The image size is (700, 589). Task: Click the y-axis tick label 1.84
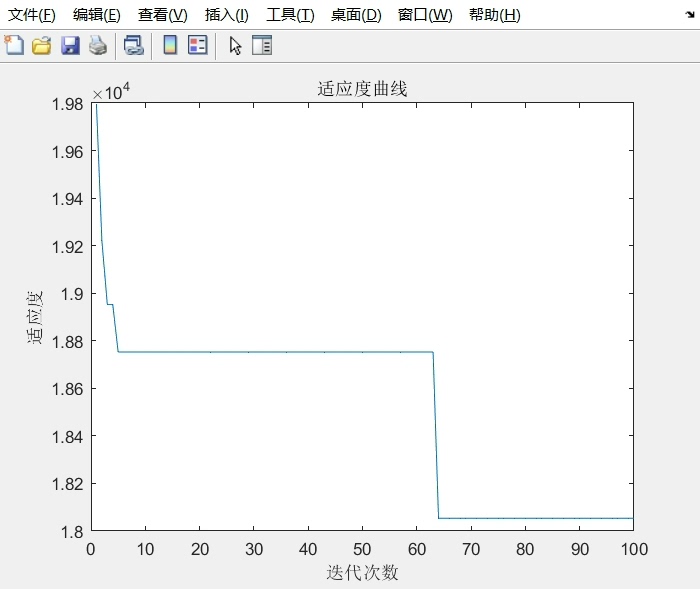(x=67, y=436)
